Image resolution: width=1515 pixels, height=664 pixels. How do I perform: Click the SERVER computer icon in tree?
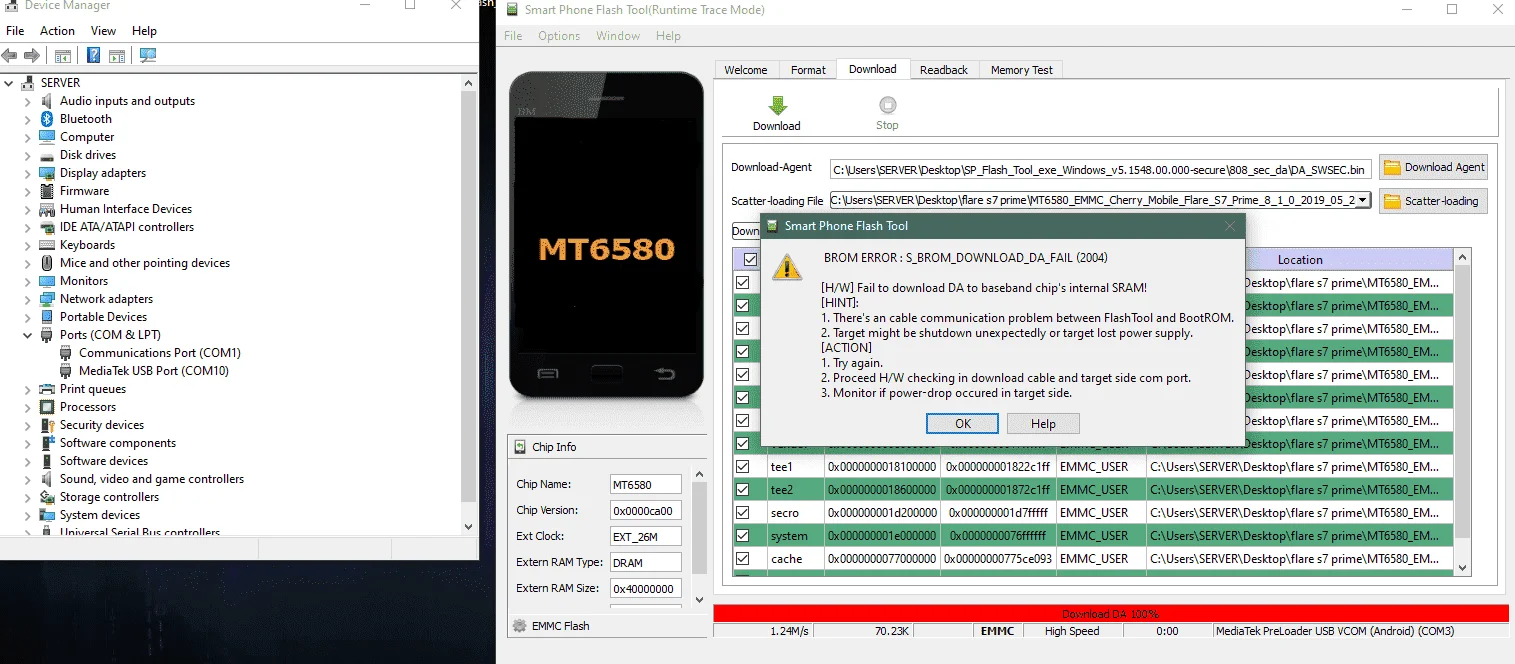(28, 83)
